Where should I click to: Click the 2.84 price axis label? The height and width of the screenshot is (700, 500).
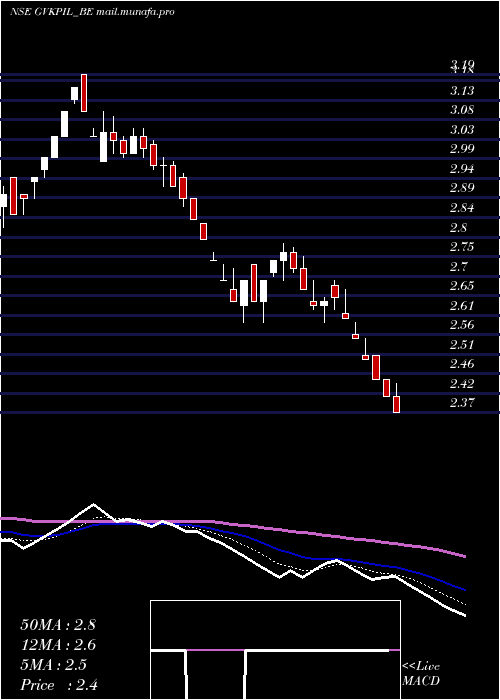[462, 207]
